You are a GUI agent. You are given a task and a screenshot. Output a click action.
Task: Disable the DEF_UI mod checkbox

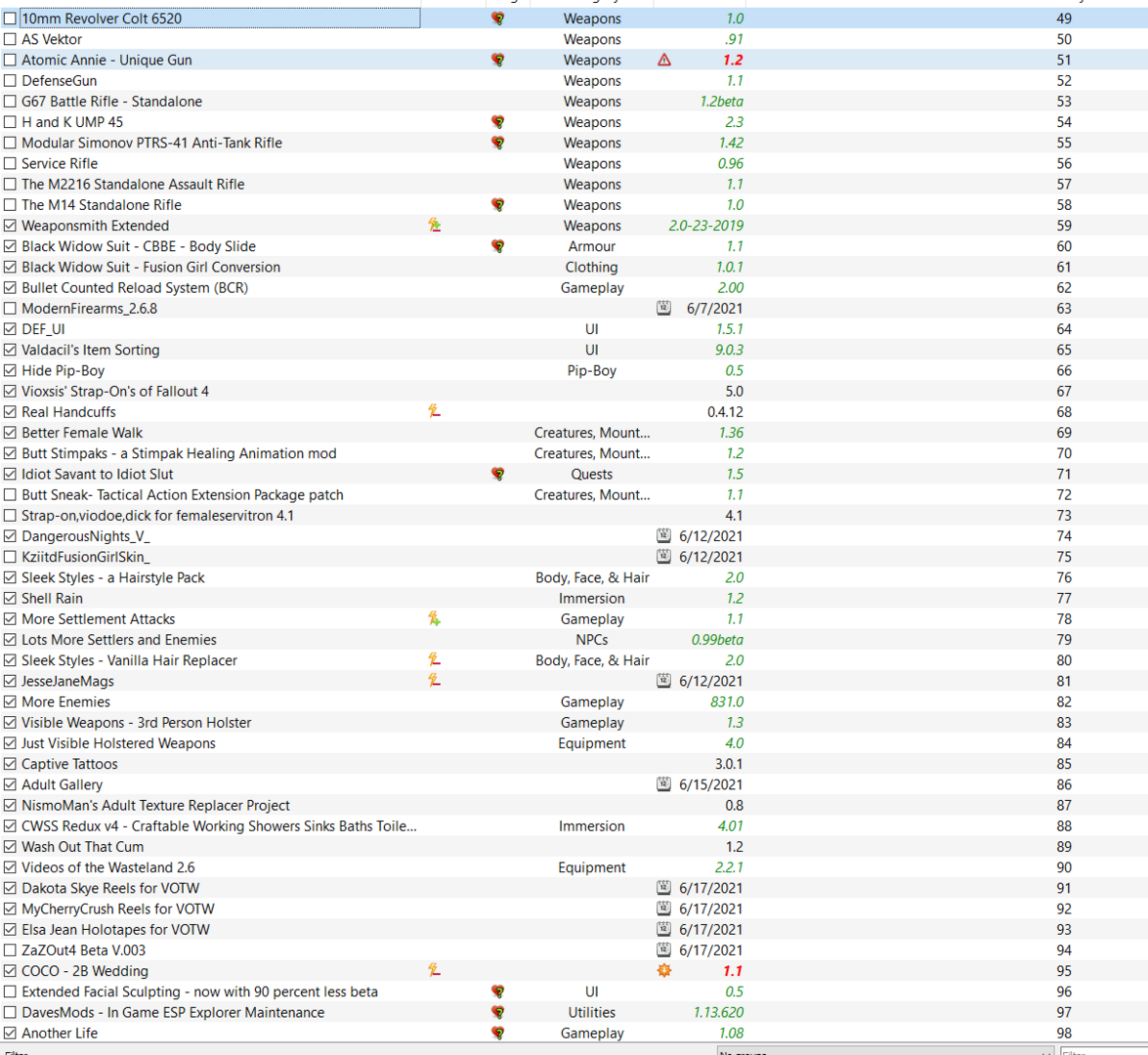10,329
